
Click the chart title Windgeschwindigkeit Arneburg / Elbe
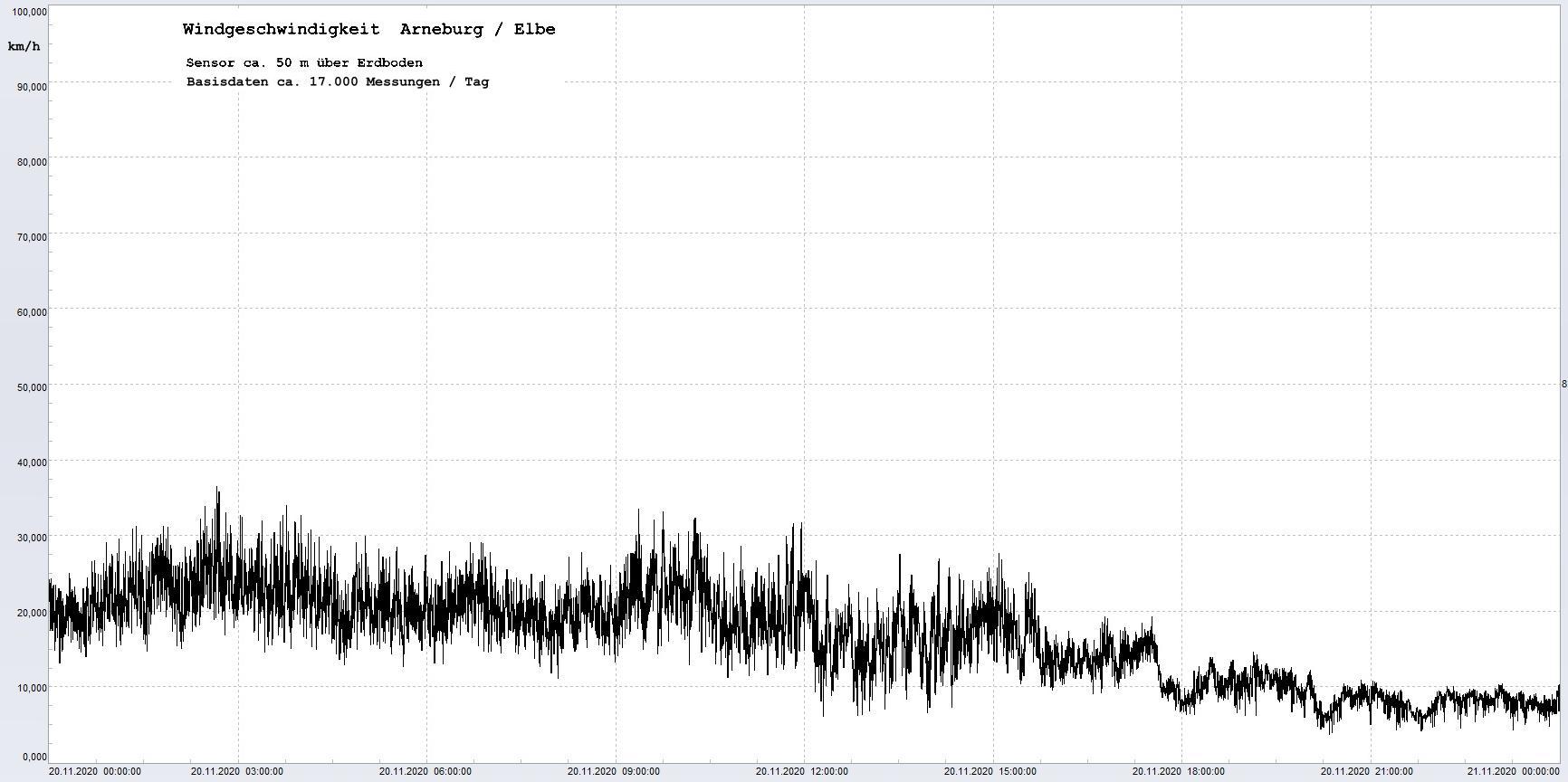(x=368, y=29)
